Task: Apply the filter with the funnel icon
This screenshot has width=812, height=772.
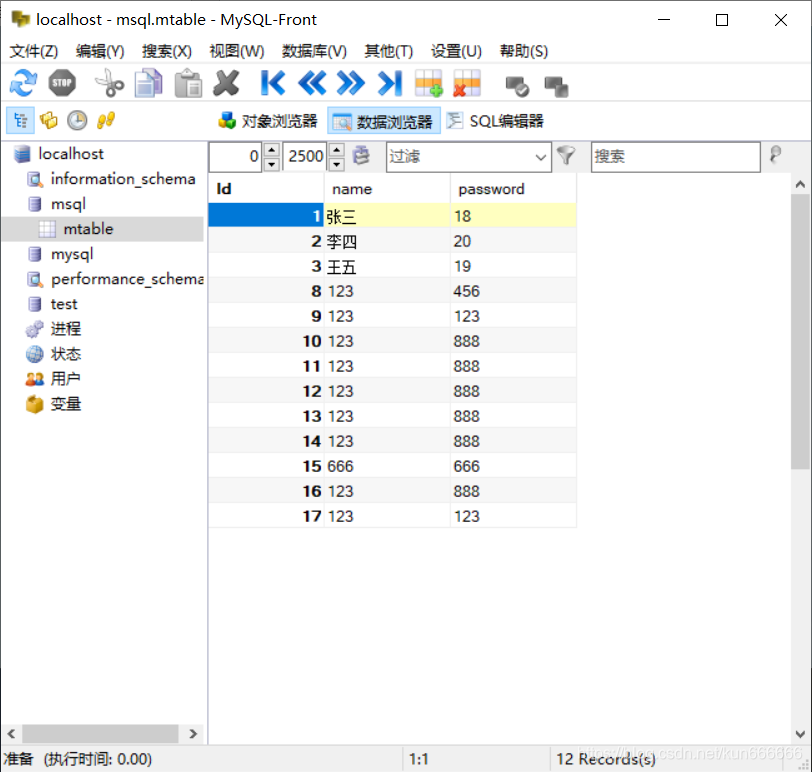Action: [565, 156]
